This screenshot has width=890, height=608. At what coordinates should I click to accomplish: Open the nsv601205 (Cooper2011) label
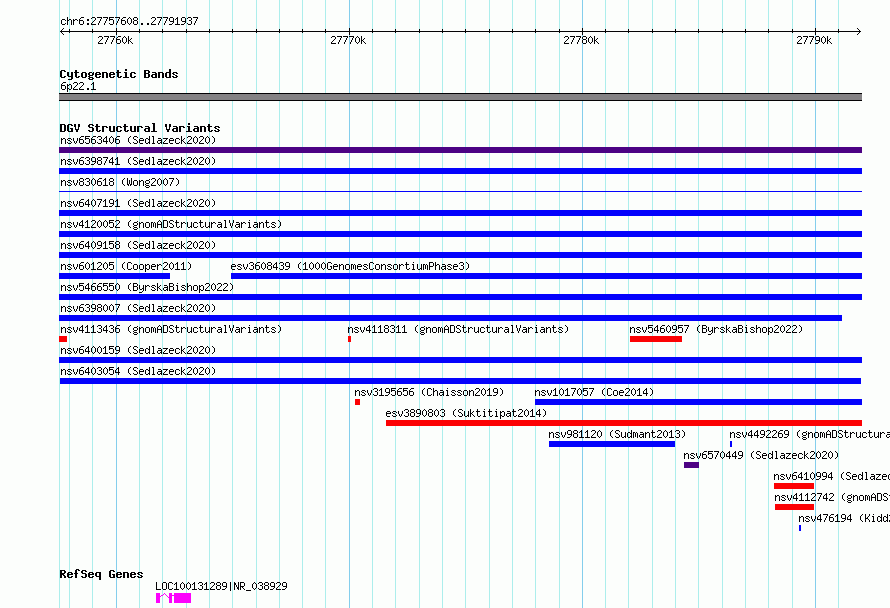126,266
